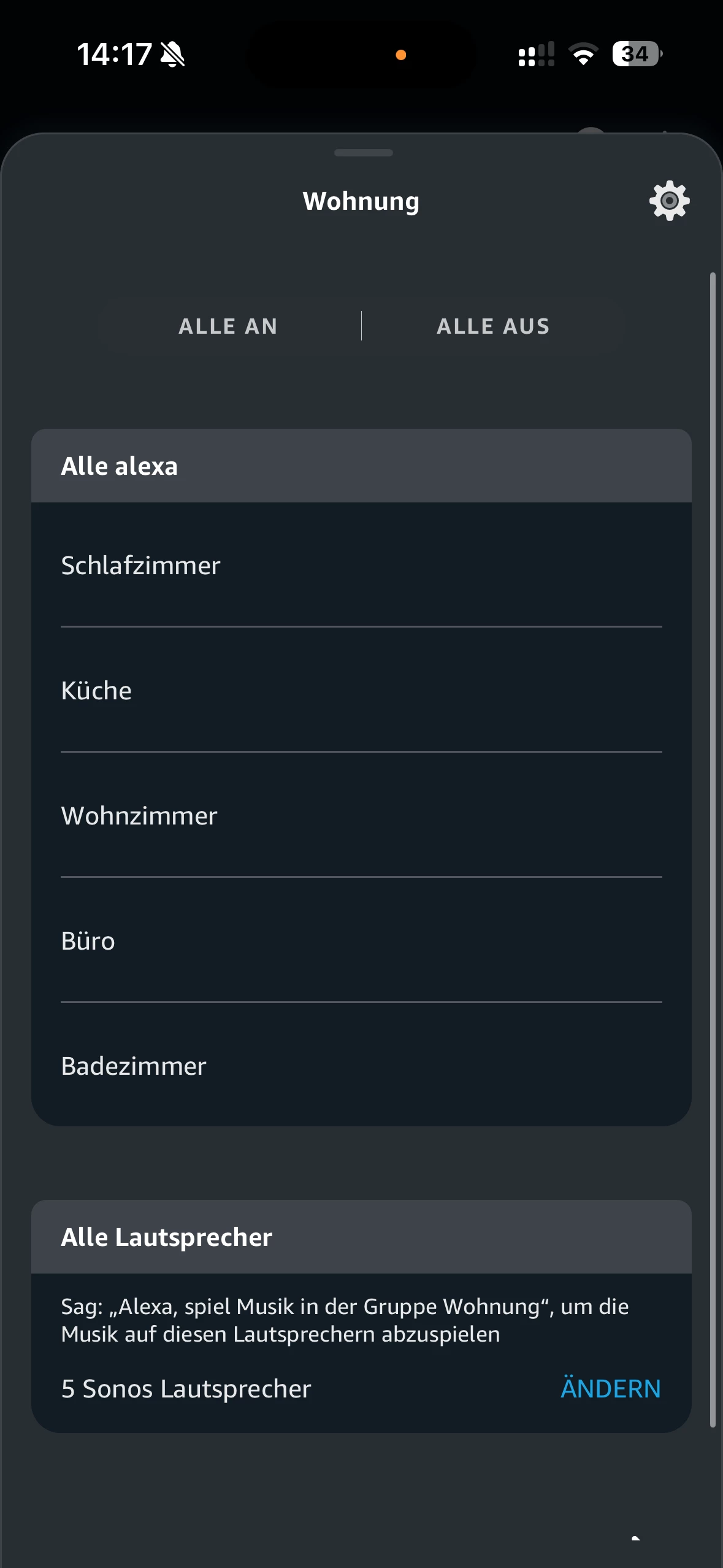This screenshot has height=1568, width=723.
Task: Tap the Alle alexa section header
Action: pos(120,466)
